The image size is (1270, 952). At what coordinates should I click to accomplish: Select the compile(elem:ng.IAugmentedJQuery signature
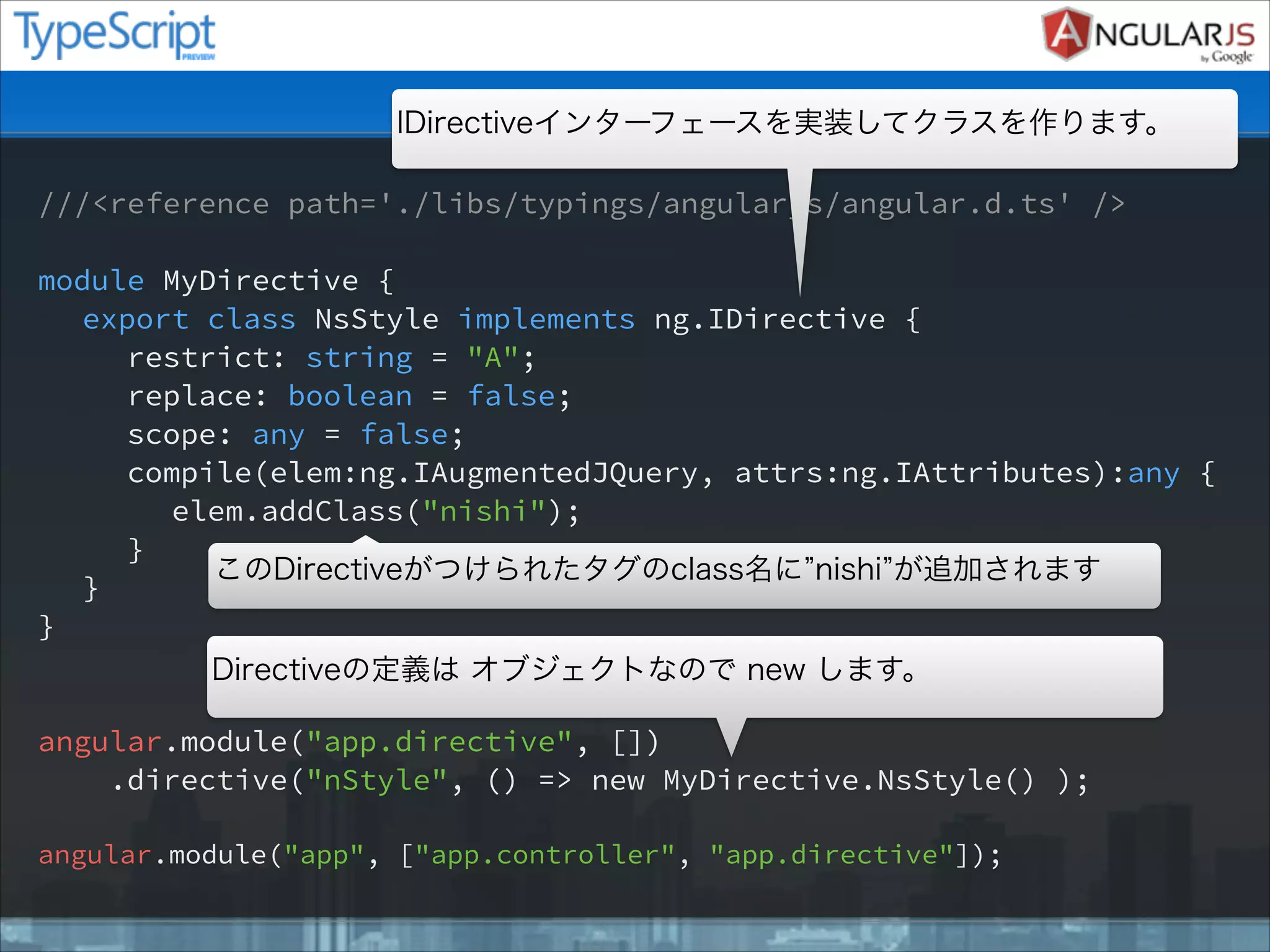pos(420,474)
